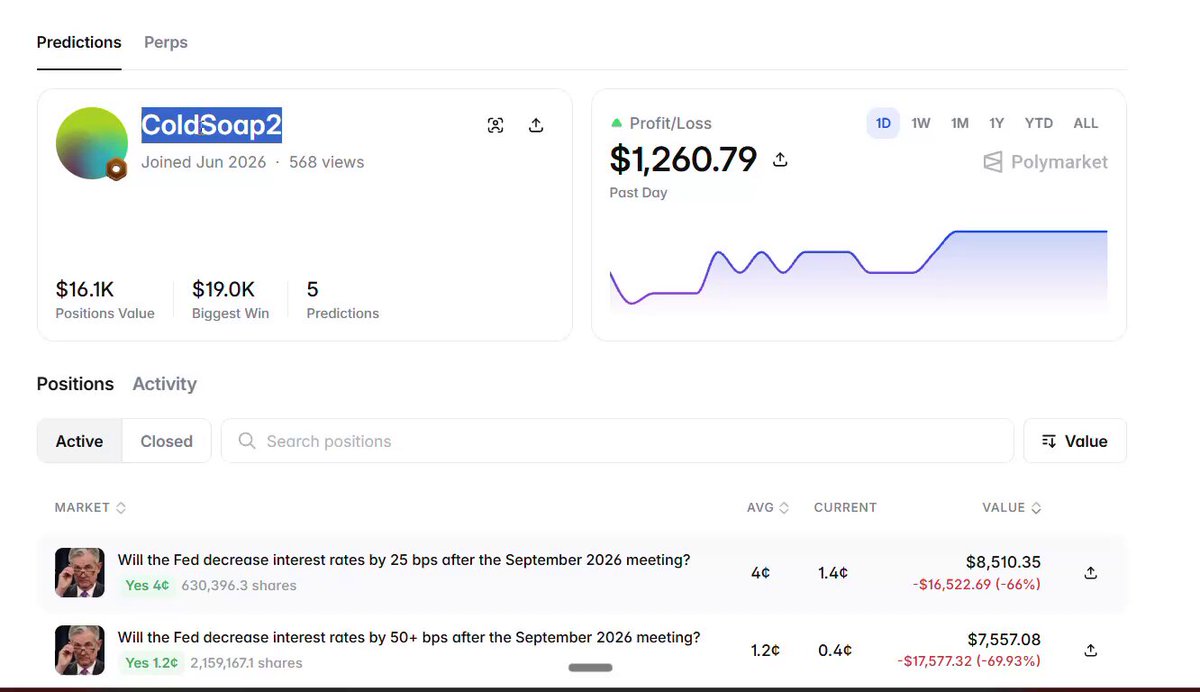Click the $7,557.08 position value
The image size is (1200, 692).
point(1004,639)
